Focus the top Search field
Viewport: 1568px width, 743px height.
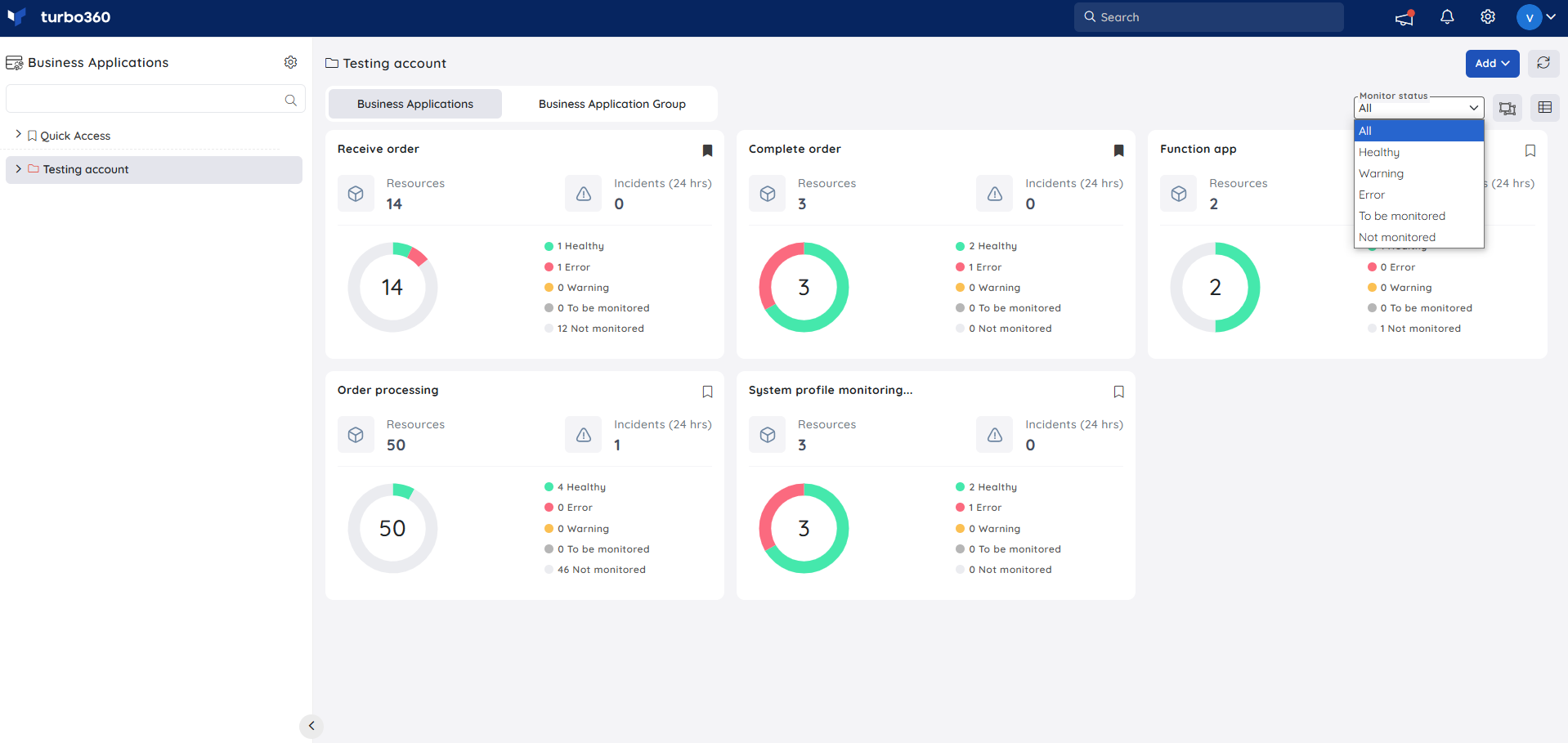click(x=1208, y=17)
